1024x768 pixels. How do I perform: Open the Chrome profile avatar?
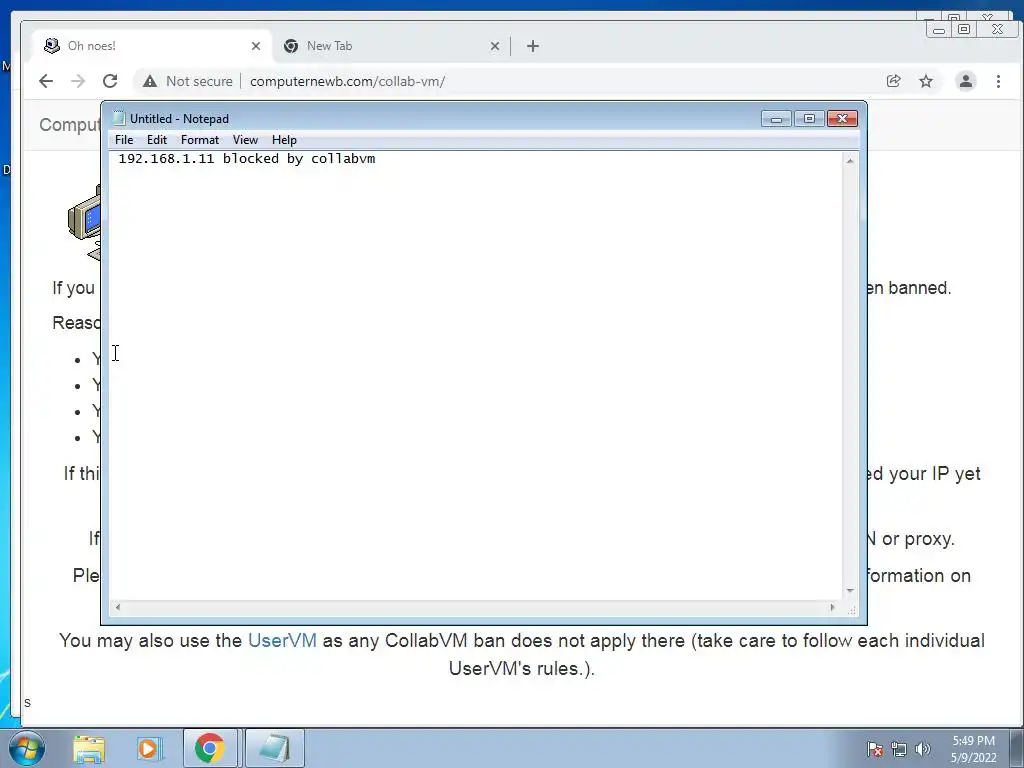click(965, 81)
